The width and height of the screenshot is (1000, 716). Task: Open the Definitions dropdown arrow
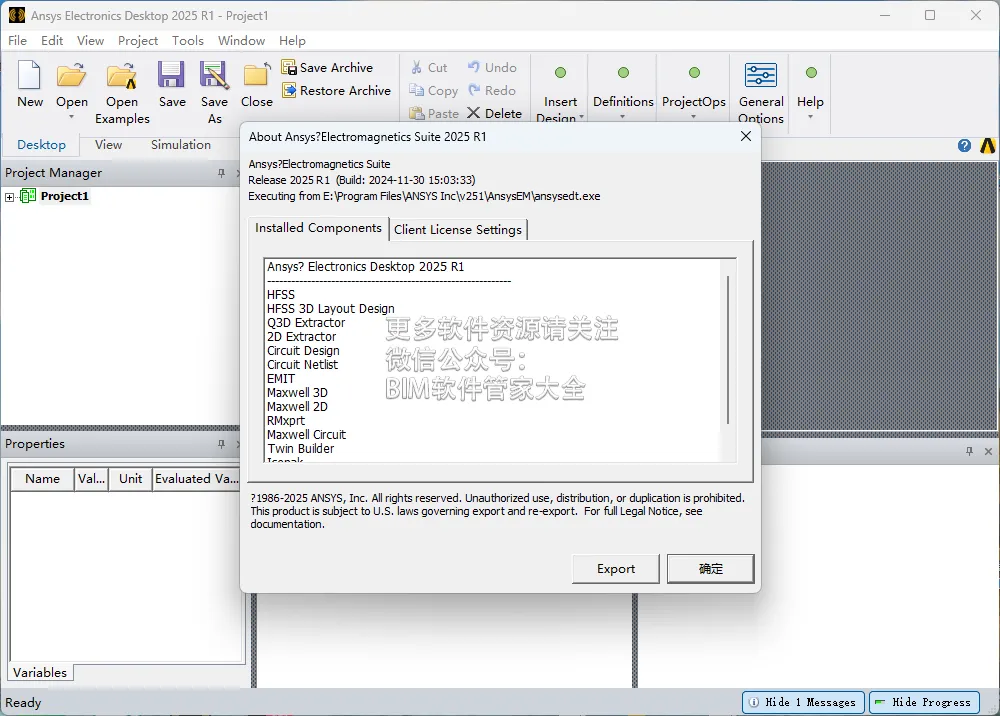[622, 117]
